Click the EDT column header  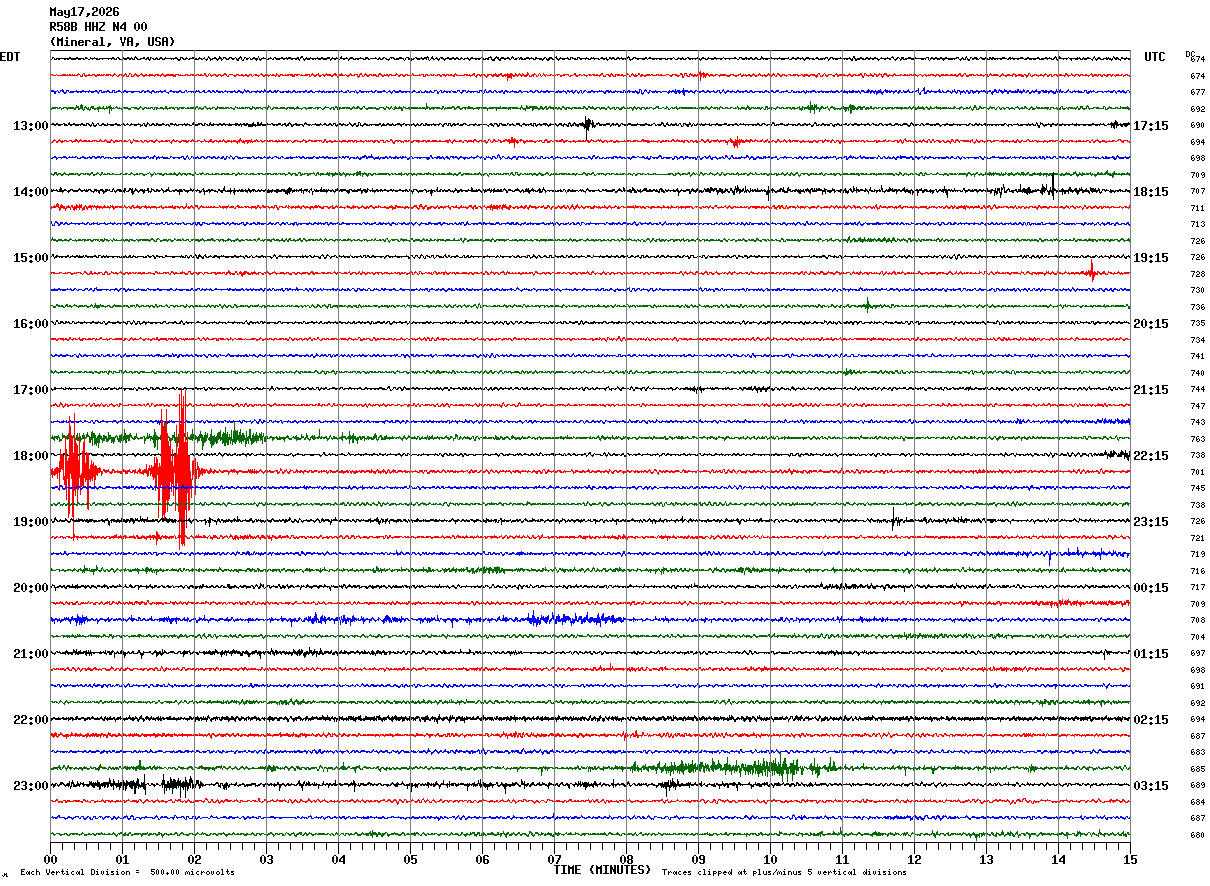coord(10,57)
